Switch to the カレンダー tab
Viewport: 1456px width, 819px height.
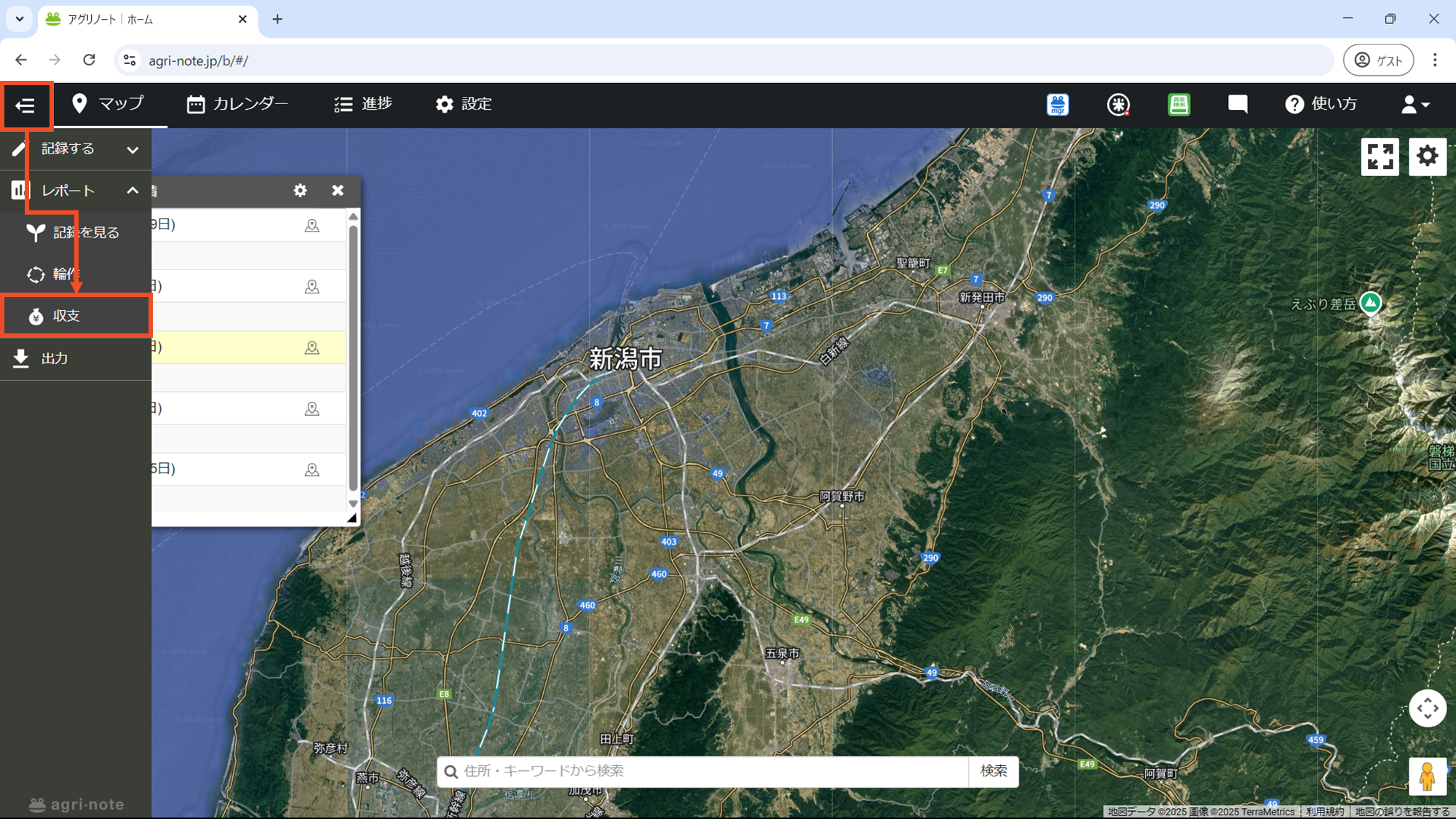tap(237, 104)
